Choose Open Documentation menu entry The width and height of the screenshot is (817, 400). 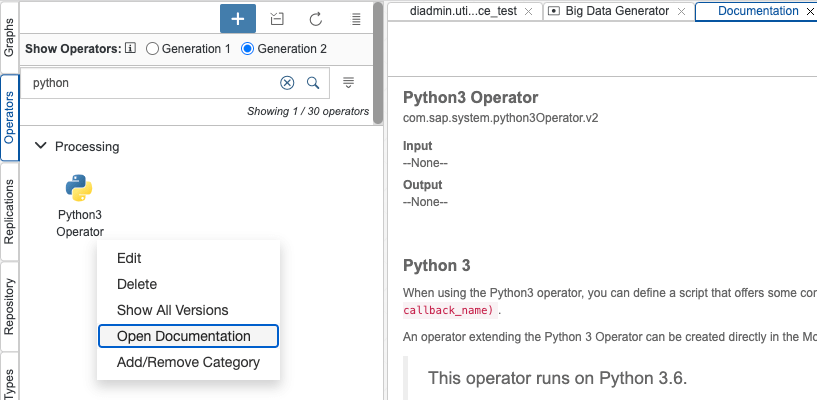coord(188,336)
